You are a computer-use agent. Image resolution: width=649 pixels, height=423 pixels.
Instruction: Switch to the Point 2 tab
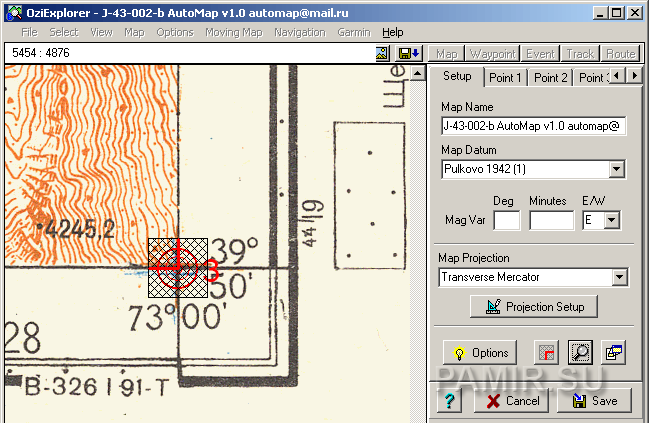click(x=550, y=77)
